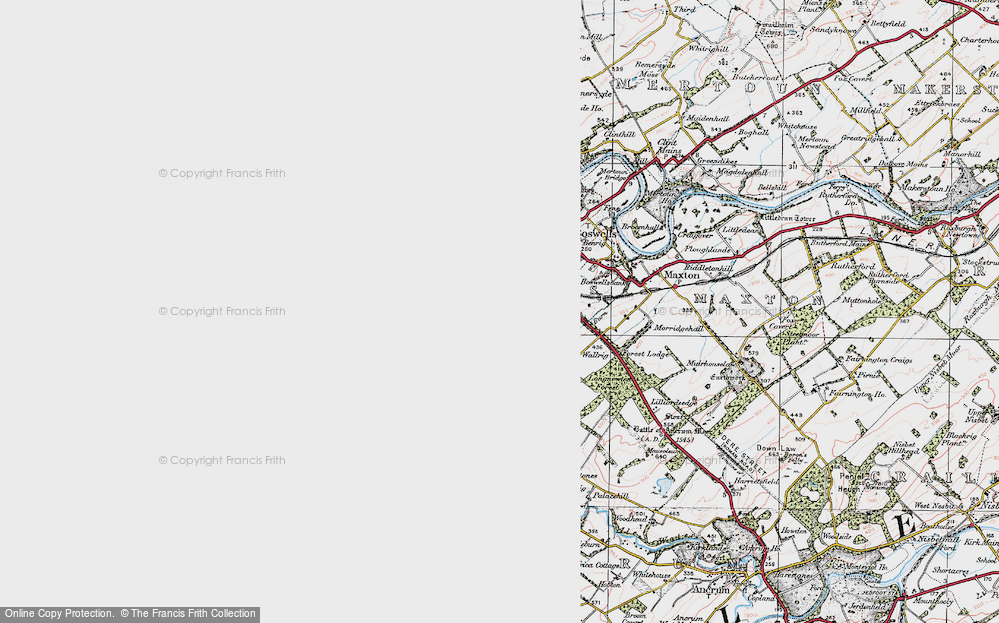Click the DERE STREET road label
The height and width of the screenshot is (623, 999).
pos(744,455)
